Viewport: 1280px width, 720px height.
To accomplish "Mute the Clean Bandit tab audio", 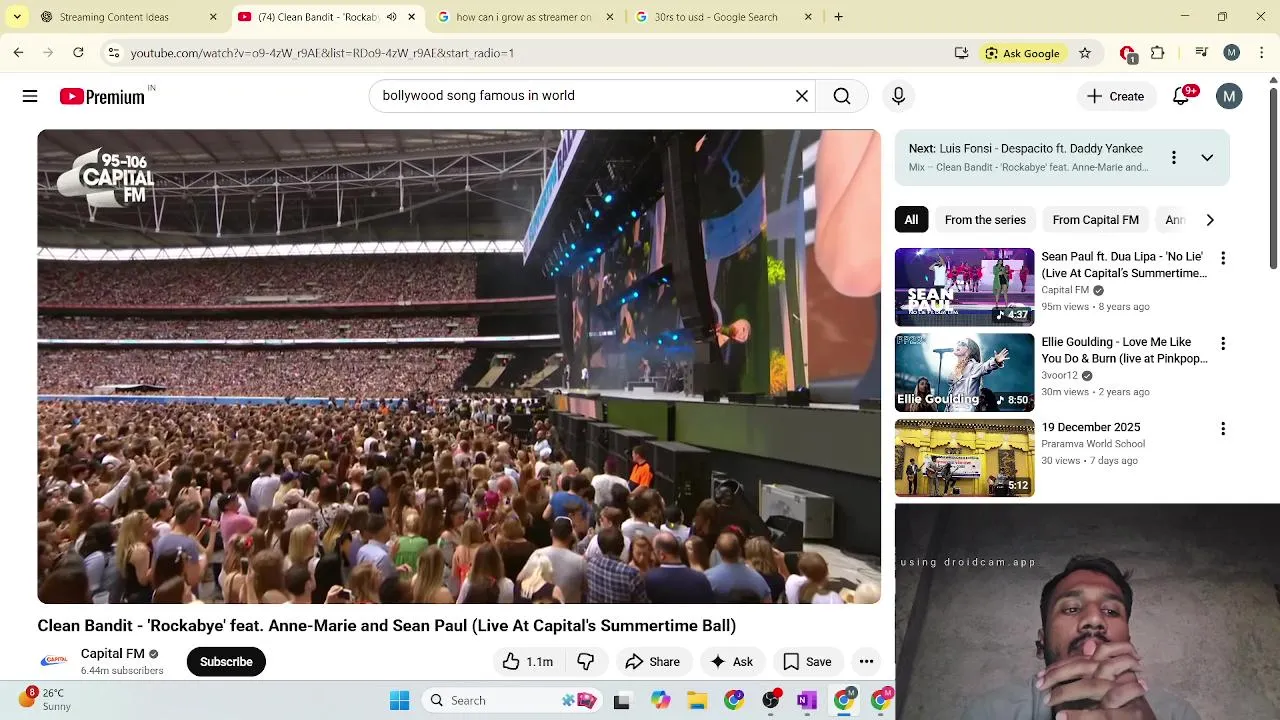I will click(x=391, y=17).
